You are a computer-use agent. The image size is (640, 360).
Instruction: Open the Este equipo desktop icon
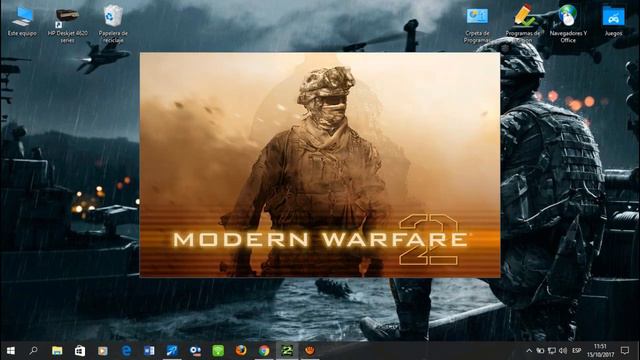[22, 22]
